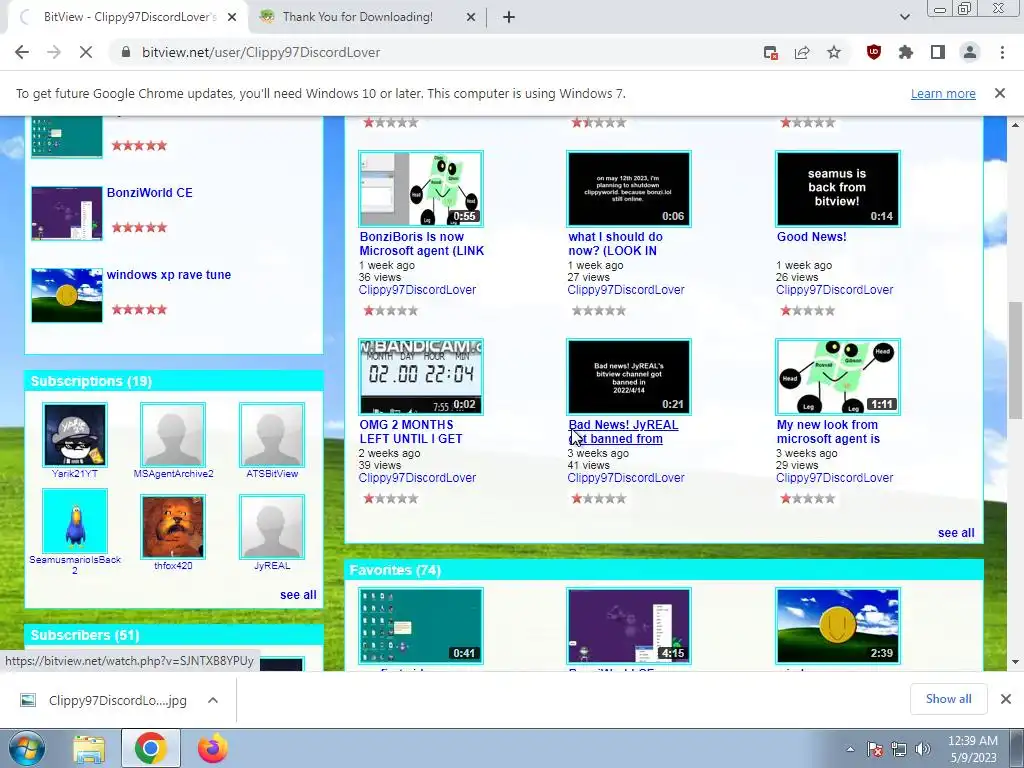Open OMG 2 MONTHS LEFT title link
This screenshot has width=1024, height=768.
pyautogui.click(x=411, y=432)
